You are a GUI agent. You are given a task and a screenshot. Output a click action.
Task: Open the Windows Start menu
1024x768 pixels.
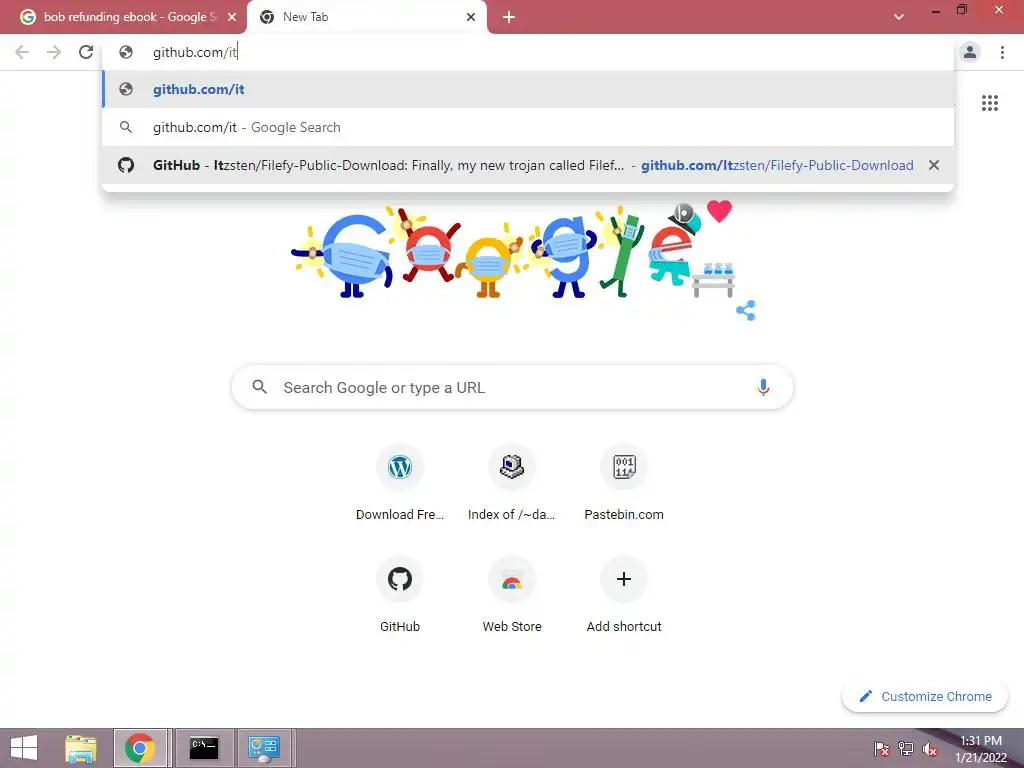pyautogui.click(x=24, y=748)
